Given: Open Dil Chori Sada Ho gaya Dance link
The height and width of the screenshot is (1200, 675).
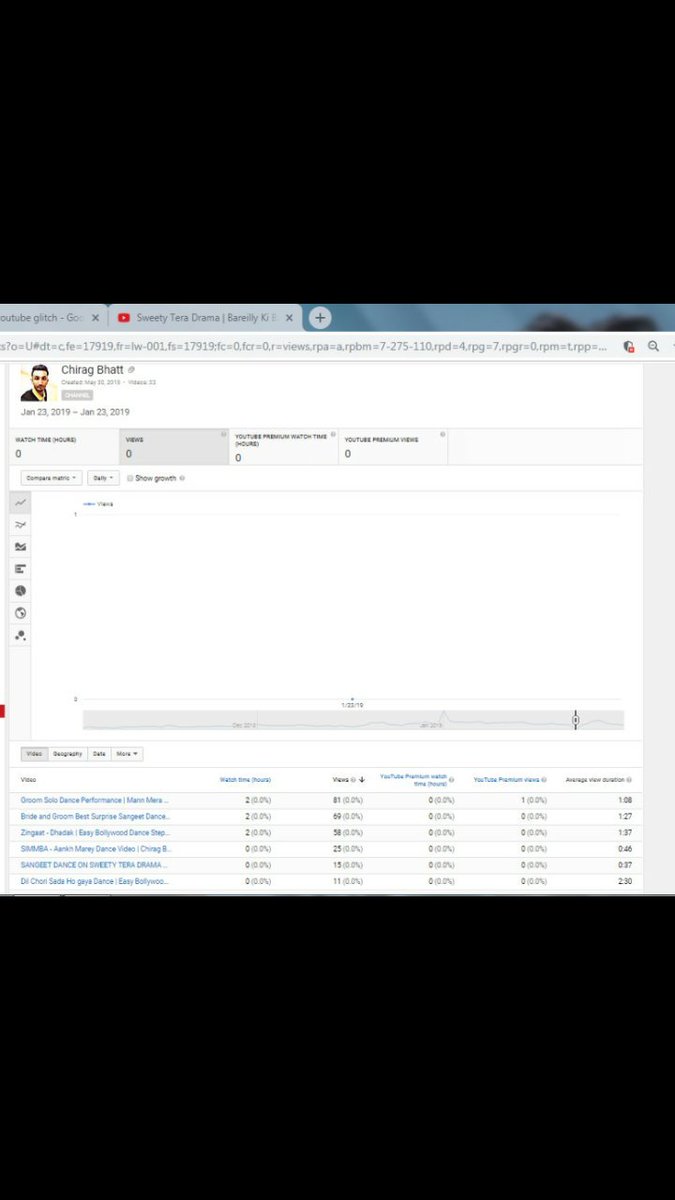Looking at the screenshot, I should tap(95, 881).
